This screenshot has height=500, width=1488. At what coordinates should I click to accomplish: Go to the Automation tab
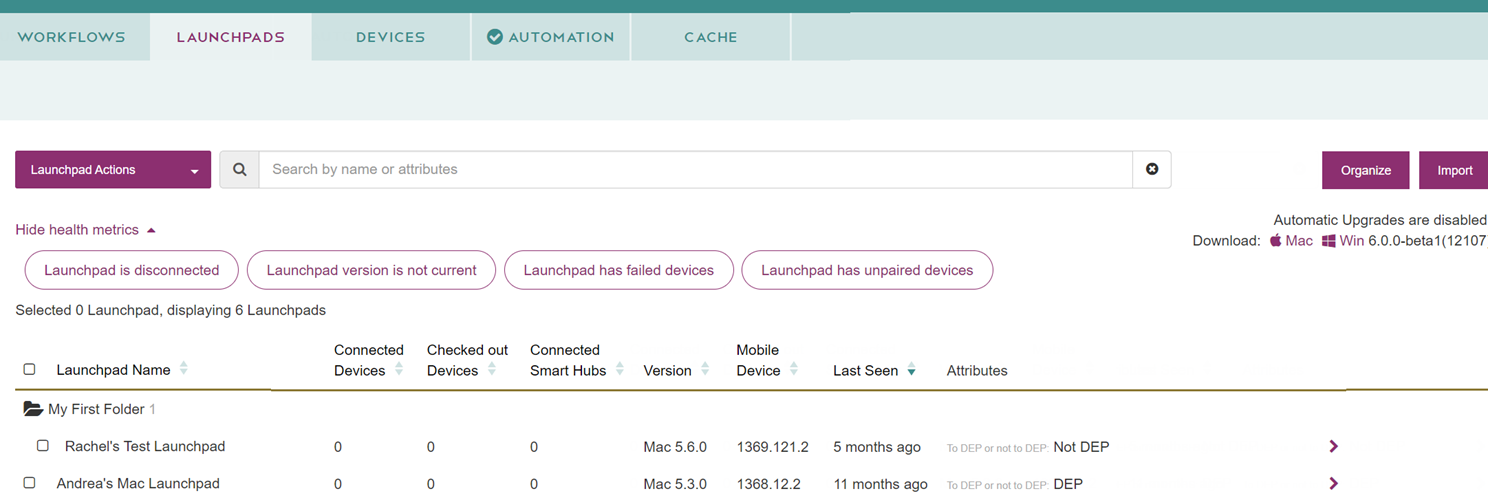[x=550, y=37]
